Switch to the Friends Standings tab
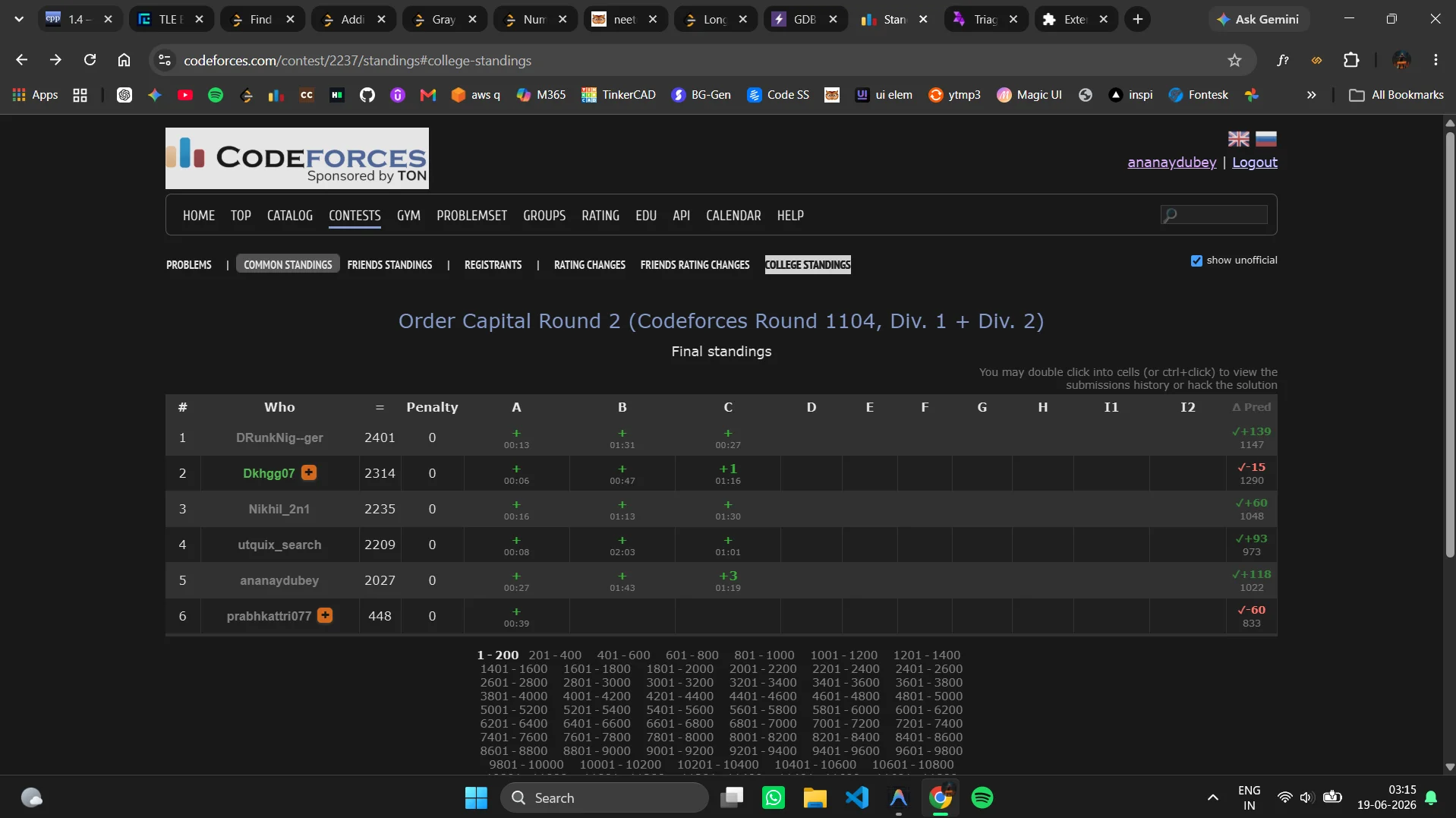This screenshot has width=1456, height=818. tap(389, 265)
